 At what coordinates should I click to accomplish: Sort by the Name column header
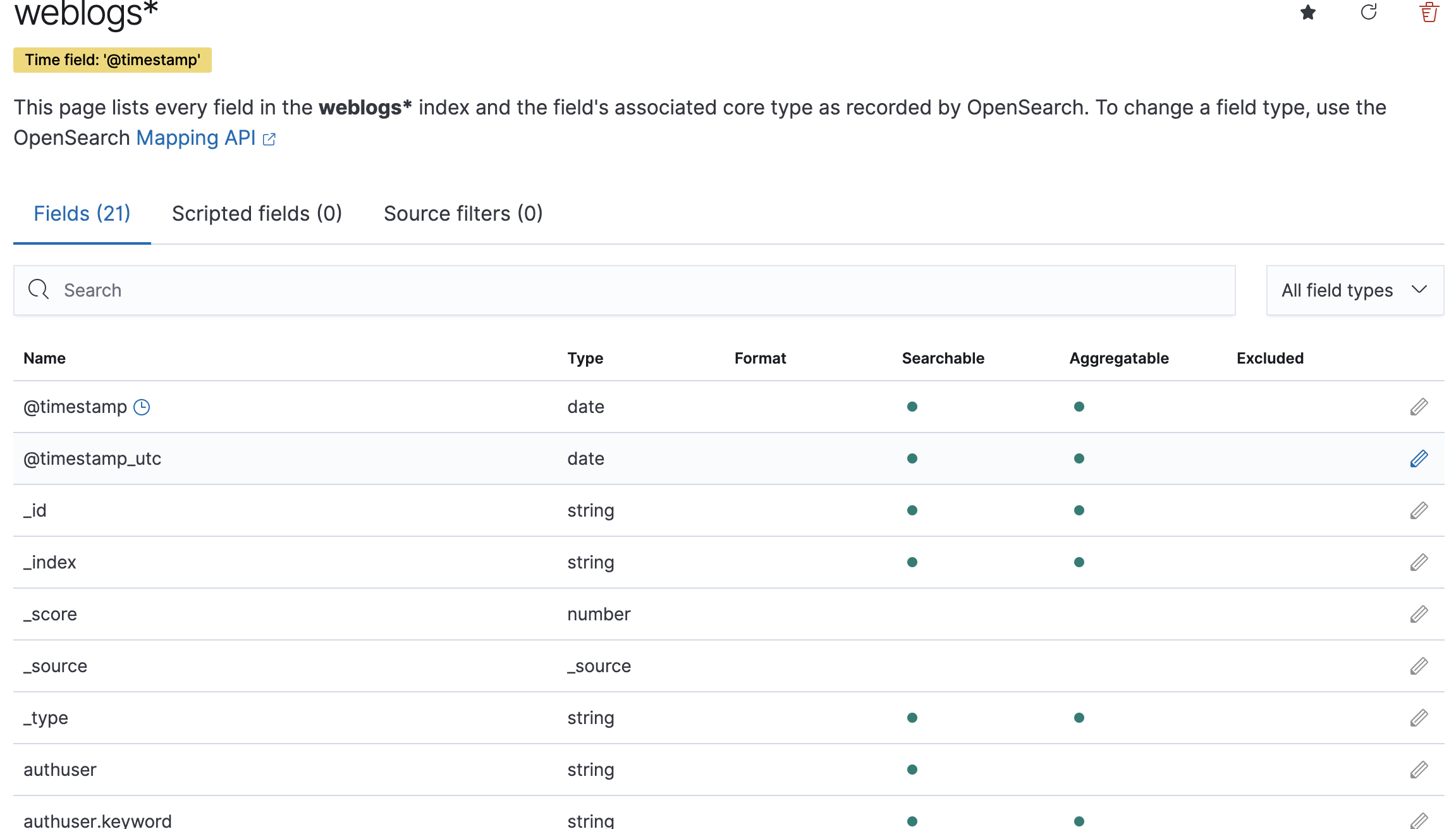tap(44, 359)
